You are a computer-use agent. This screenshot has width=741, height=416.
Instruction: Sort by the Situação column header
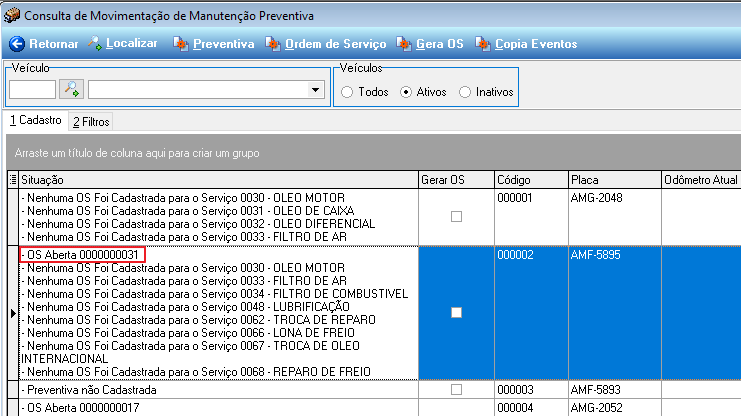[x=218, y=180]
